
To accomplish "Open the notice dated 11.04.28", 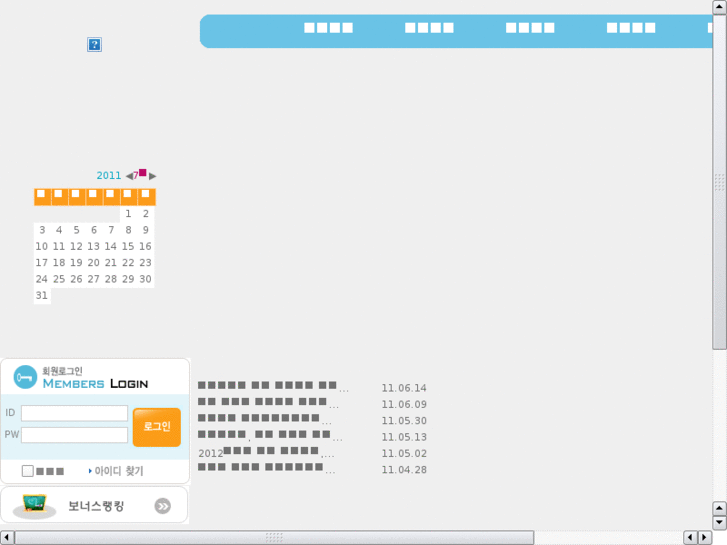I will pos(266,468).
